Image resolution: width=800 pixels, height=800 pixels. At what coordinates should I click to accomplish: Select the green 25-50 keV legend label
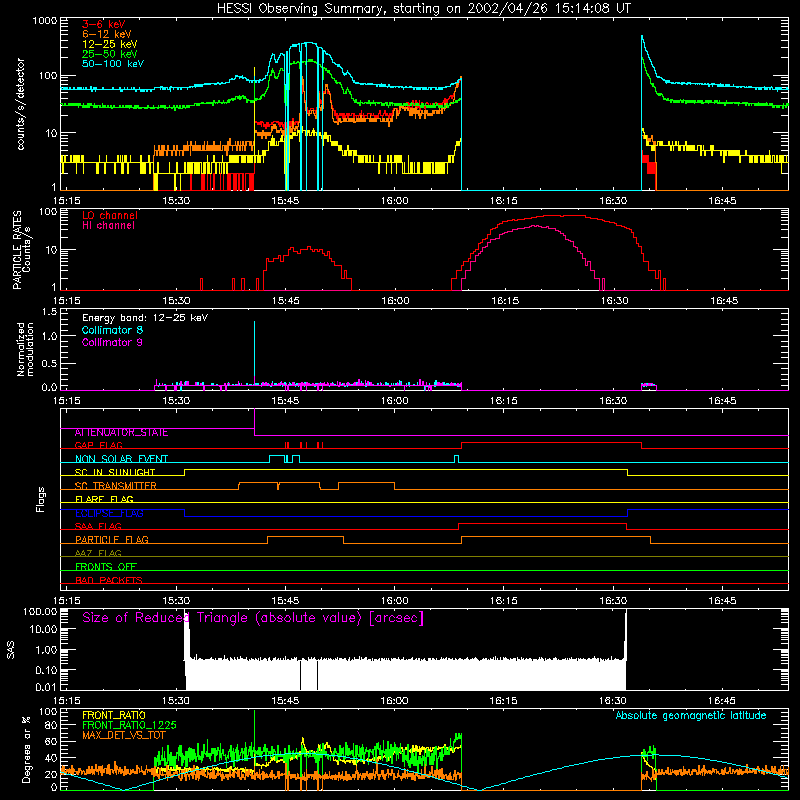pos(110,54)
